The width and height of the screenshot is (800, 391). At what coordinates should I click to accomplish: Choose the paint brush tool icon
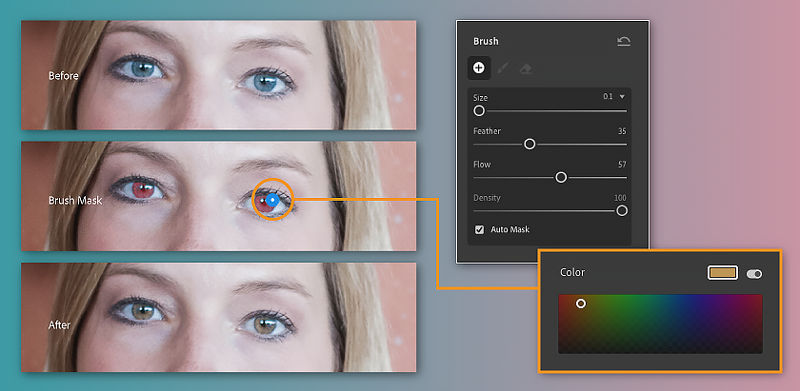pos(503,68)
